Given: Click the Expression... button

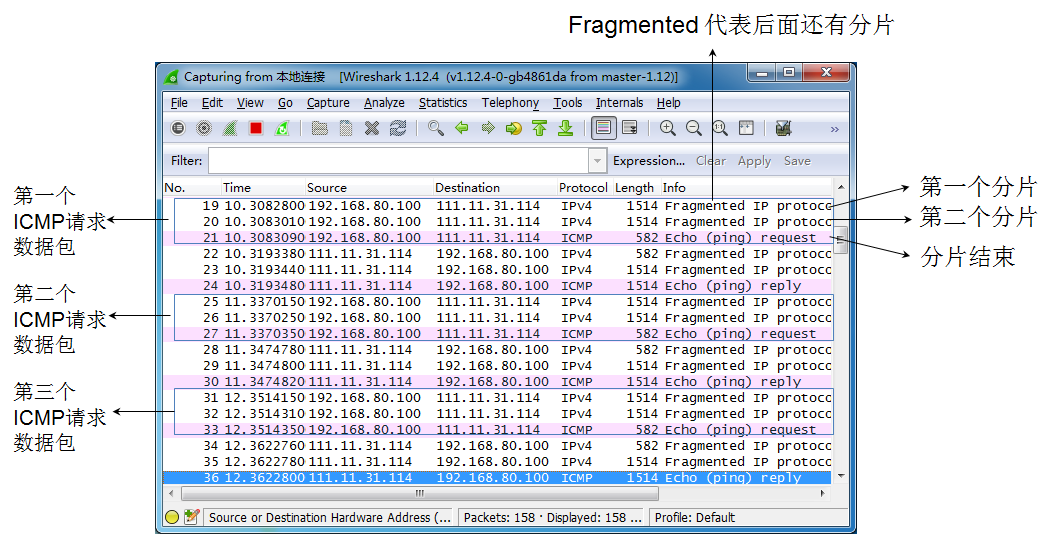Looking at the screenshot, I should 649,161.
